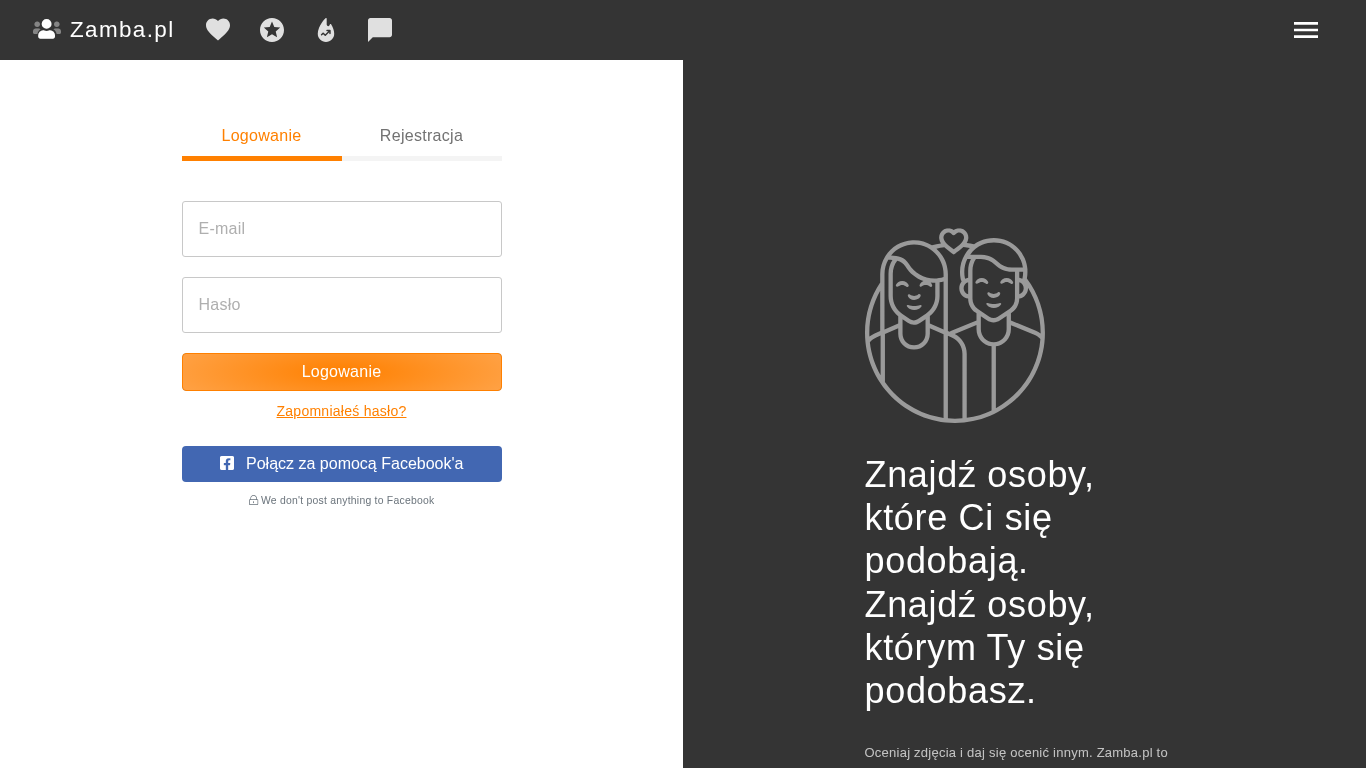The image size is (1366, 768).
Task: Click the "We don't post anything to Facebook" note
Action: [x=347, y=500]
